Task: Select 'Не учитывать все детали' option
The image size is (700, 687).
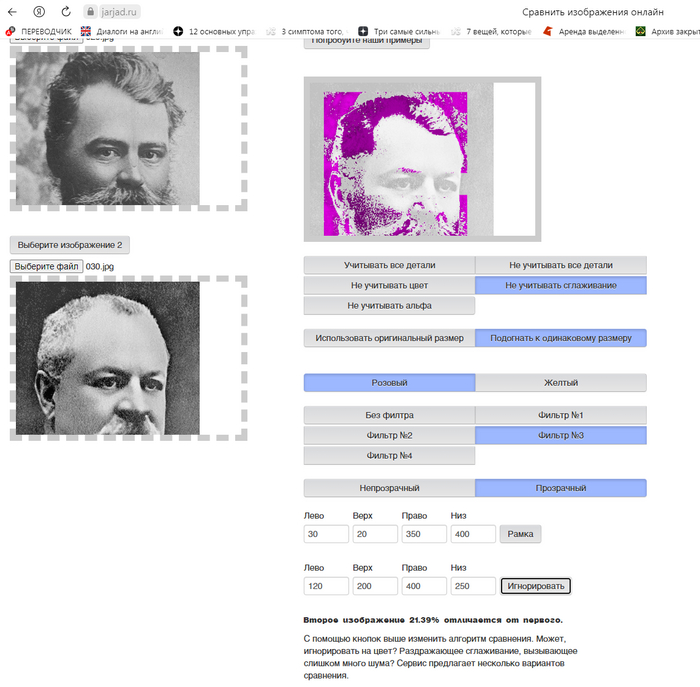Action: 561,265
